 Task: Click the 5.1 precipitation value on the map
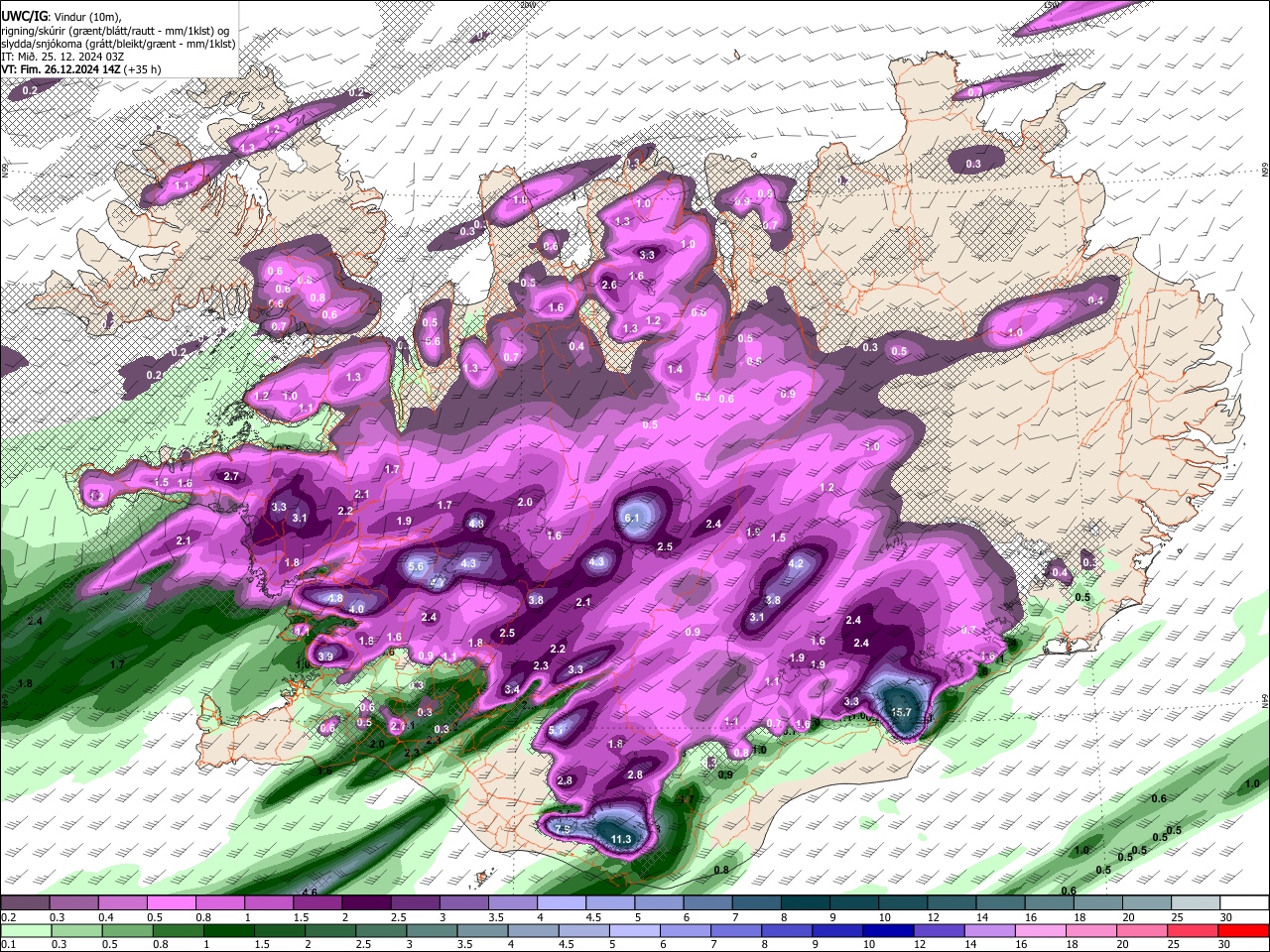point(557,731)
